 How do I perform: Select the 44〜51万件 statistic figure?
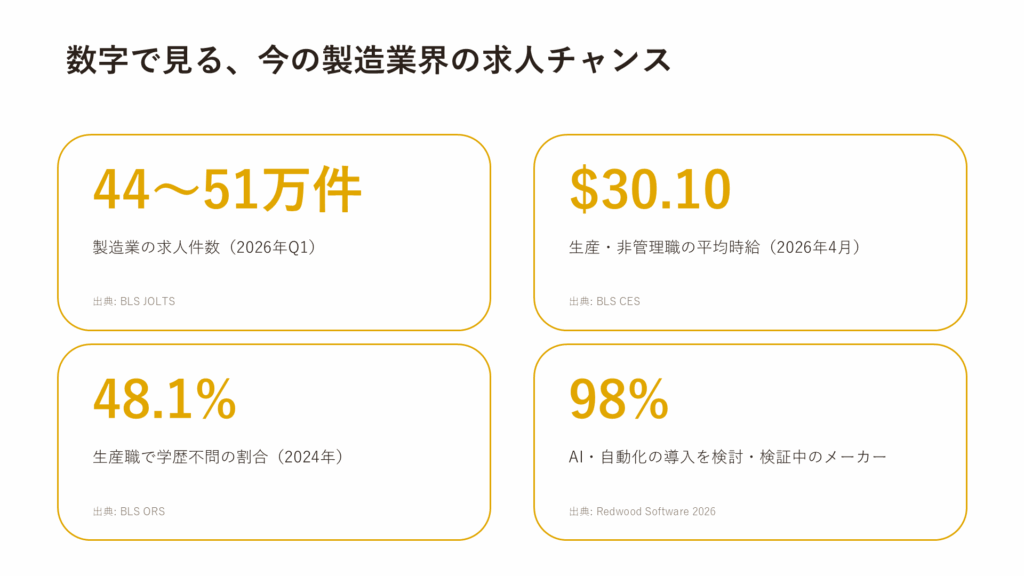click(x=227, y=190)
